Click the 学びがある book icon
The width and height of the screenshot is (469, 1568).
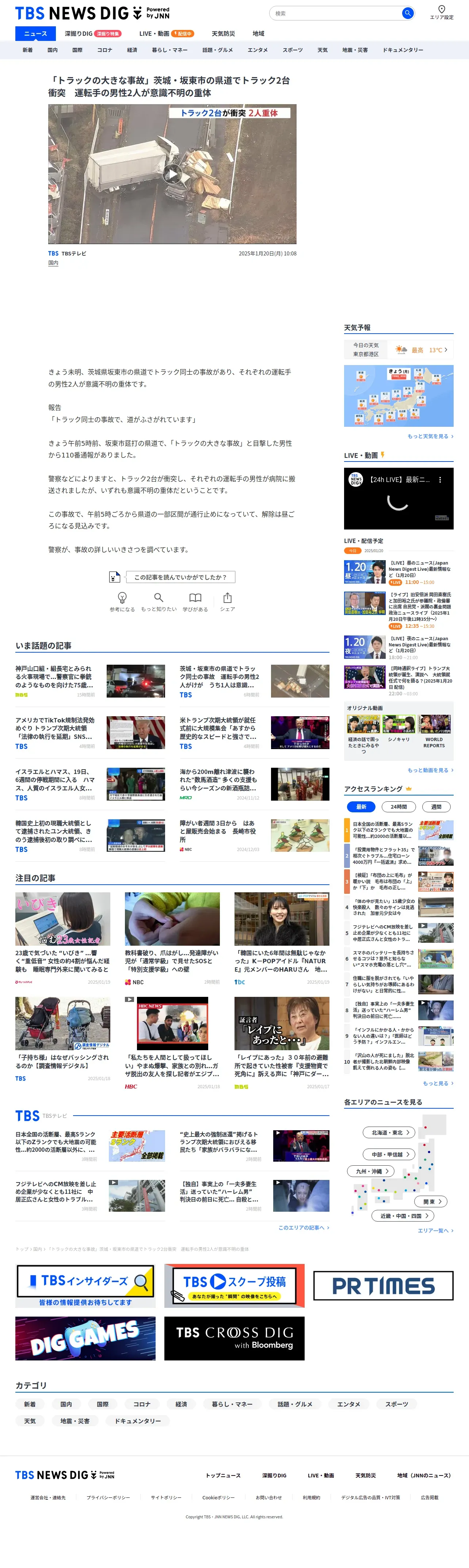click(x=195, y=597)
